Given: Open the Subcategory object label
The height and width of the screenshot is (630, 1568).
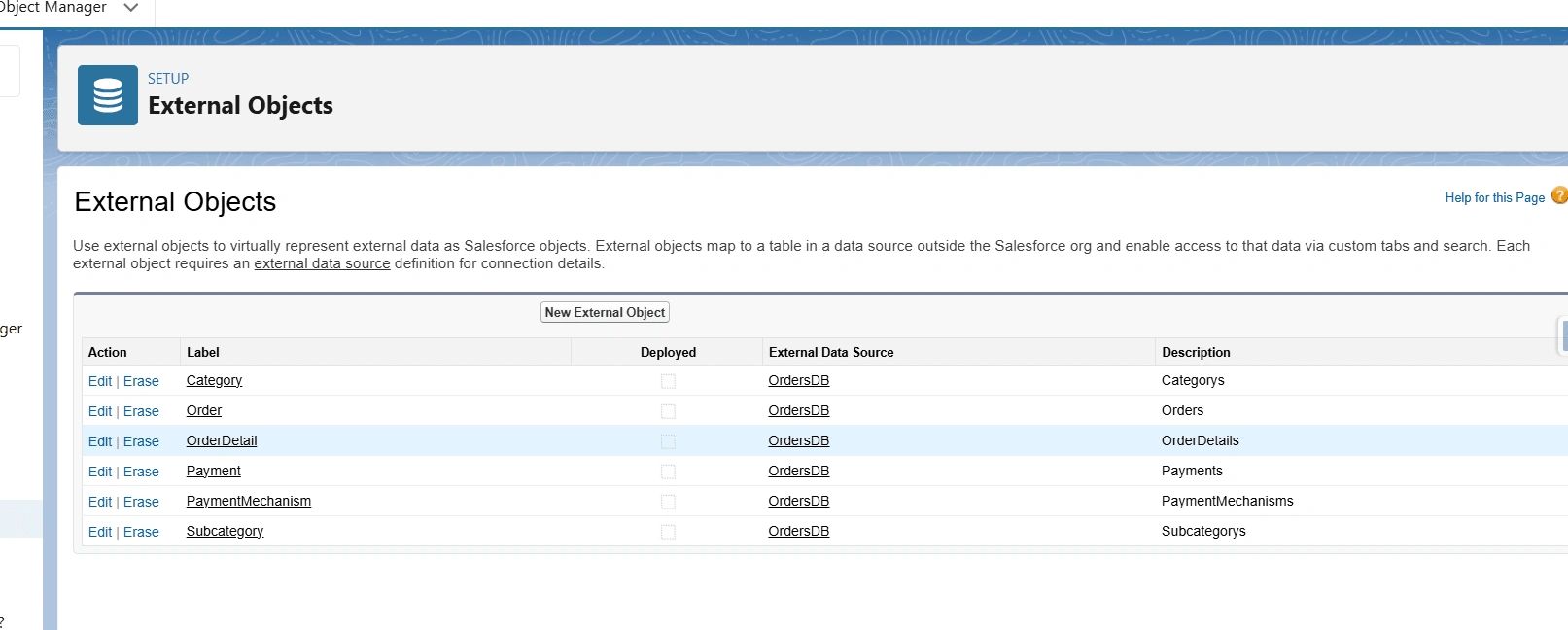Looking at the screenshot, I should point(225,531).
